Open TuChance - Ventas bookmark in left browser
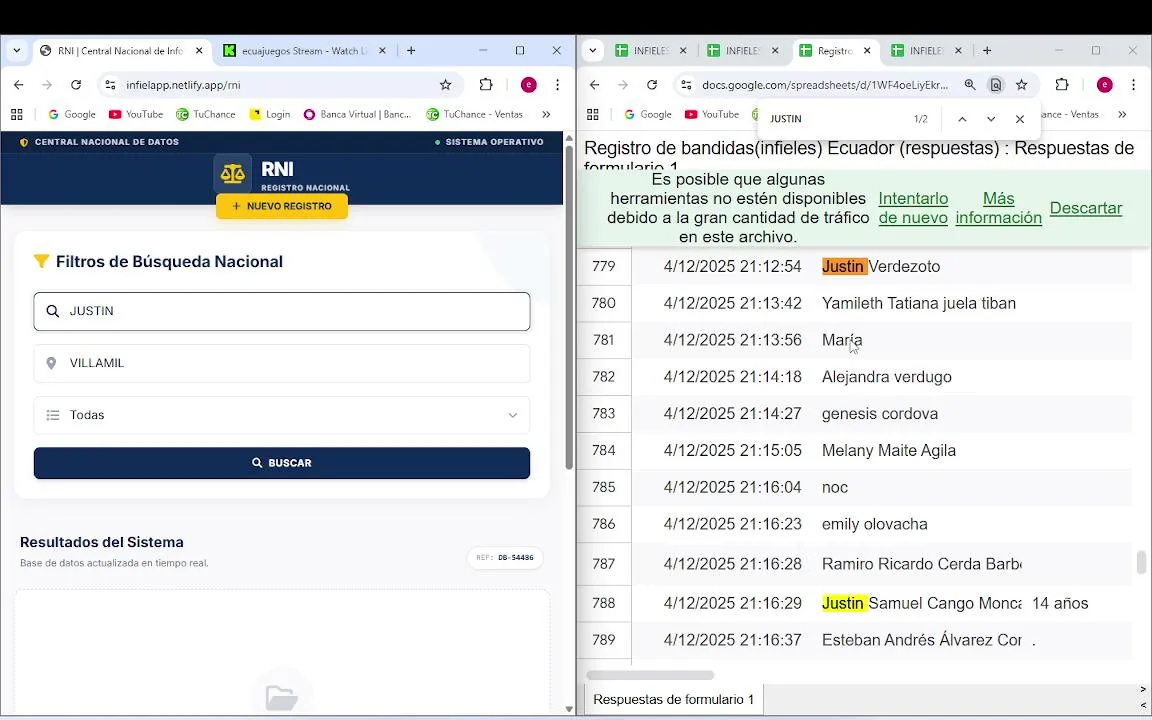Viewport: 1152px width, 720px height. pyautogui.click(x=475, y=115)
